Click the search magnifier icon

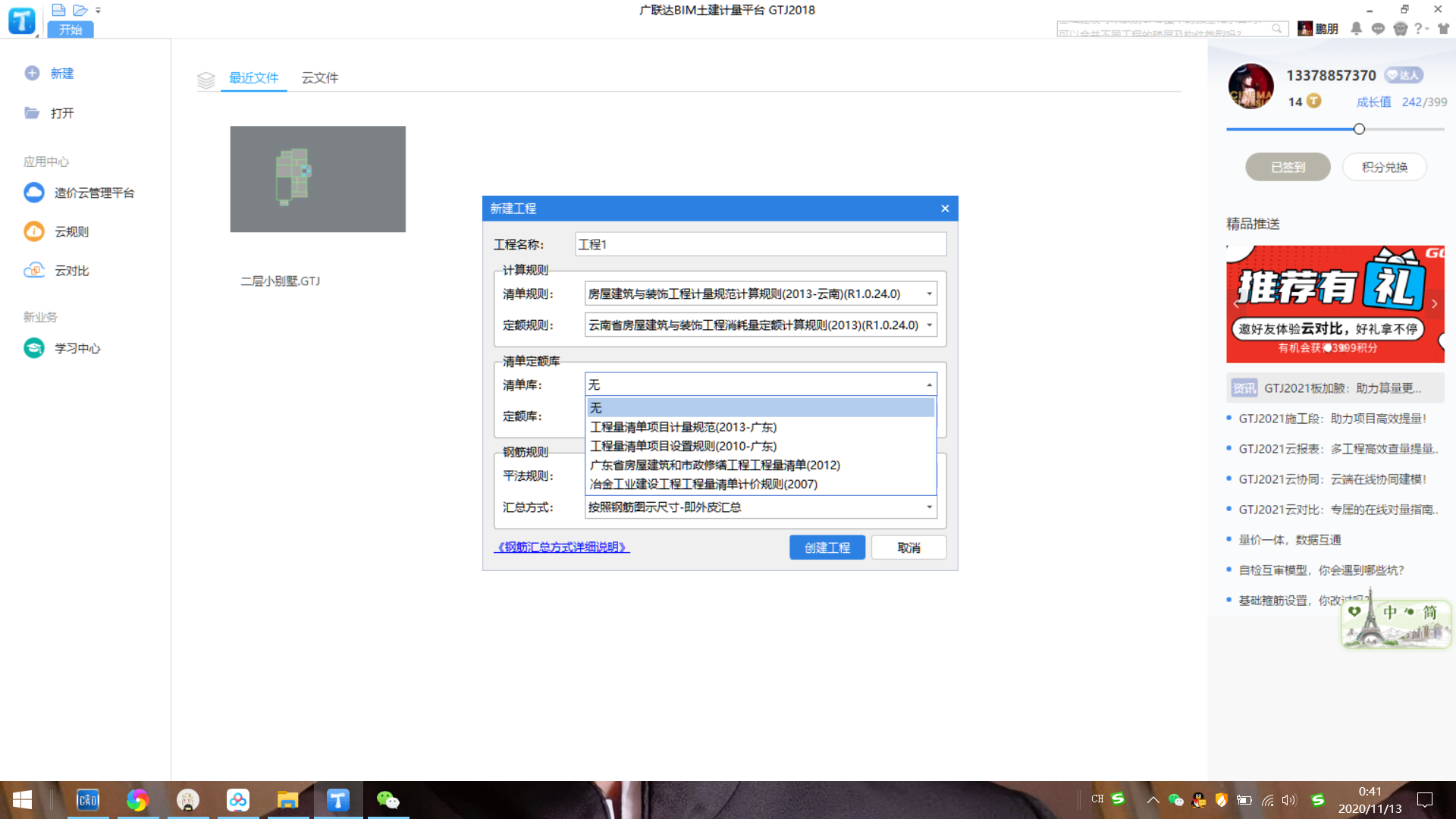1277,29
